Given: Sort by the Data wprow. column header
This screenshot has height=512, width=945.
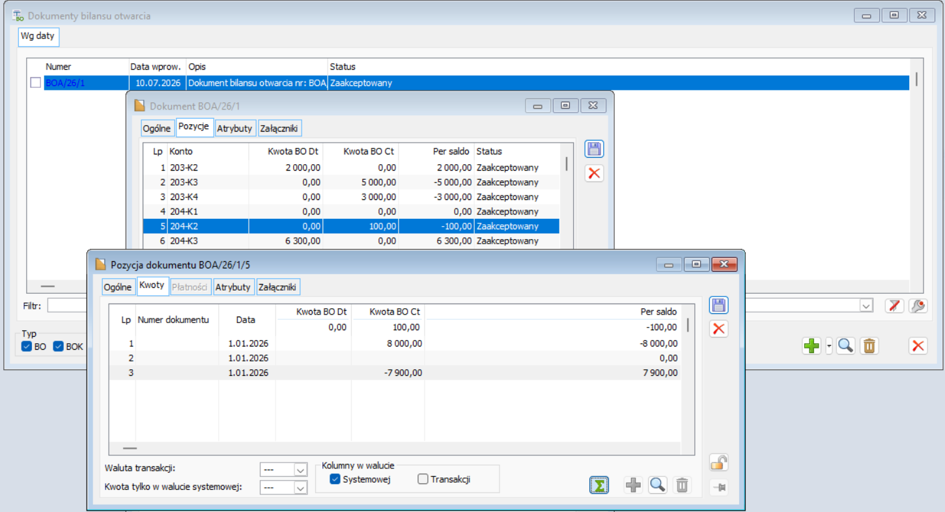Looking at the screenshot, I should point(157,67).
